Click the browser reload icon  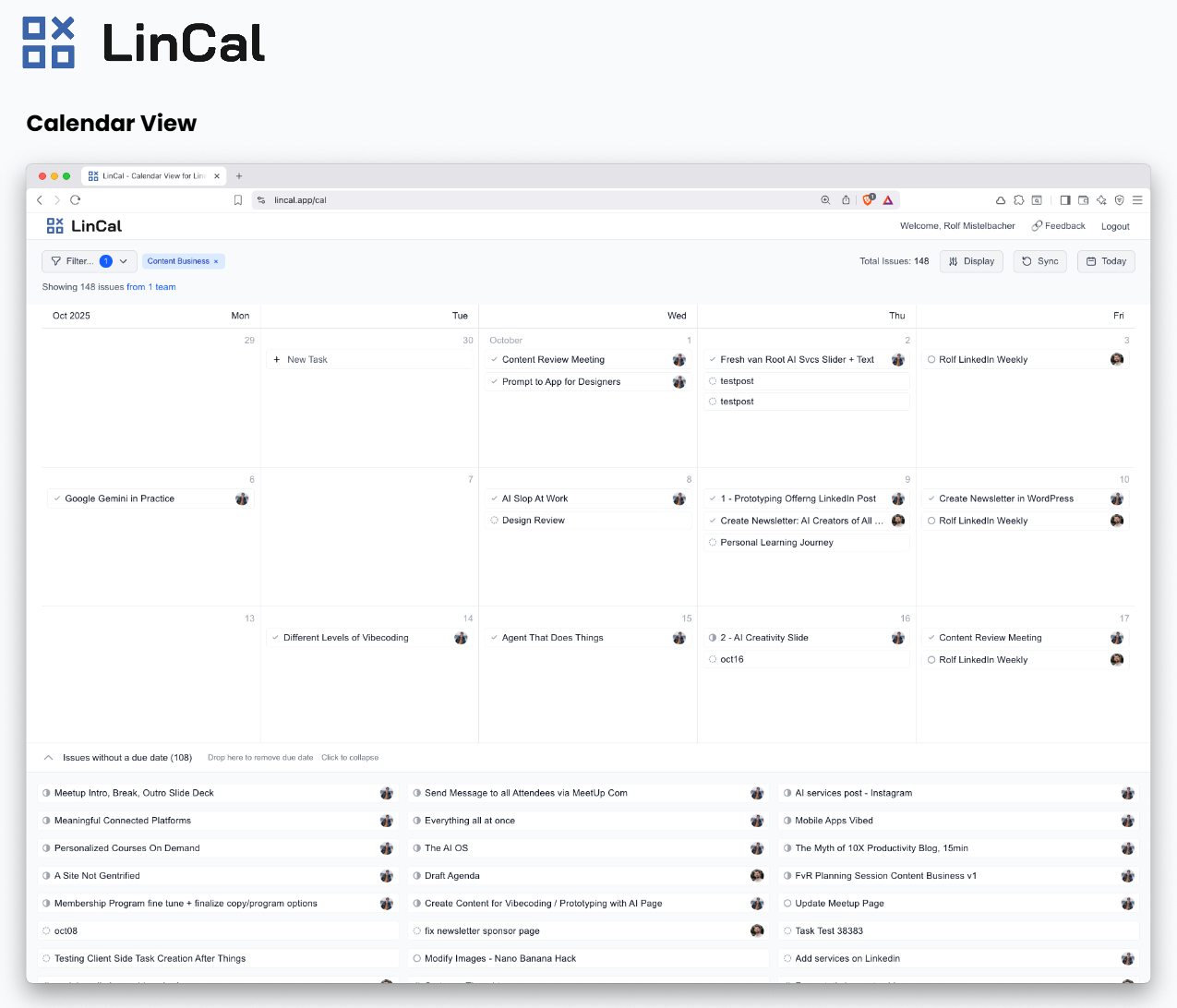click(76, 200)
